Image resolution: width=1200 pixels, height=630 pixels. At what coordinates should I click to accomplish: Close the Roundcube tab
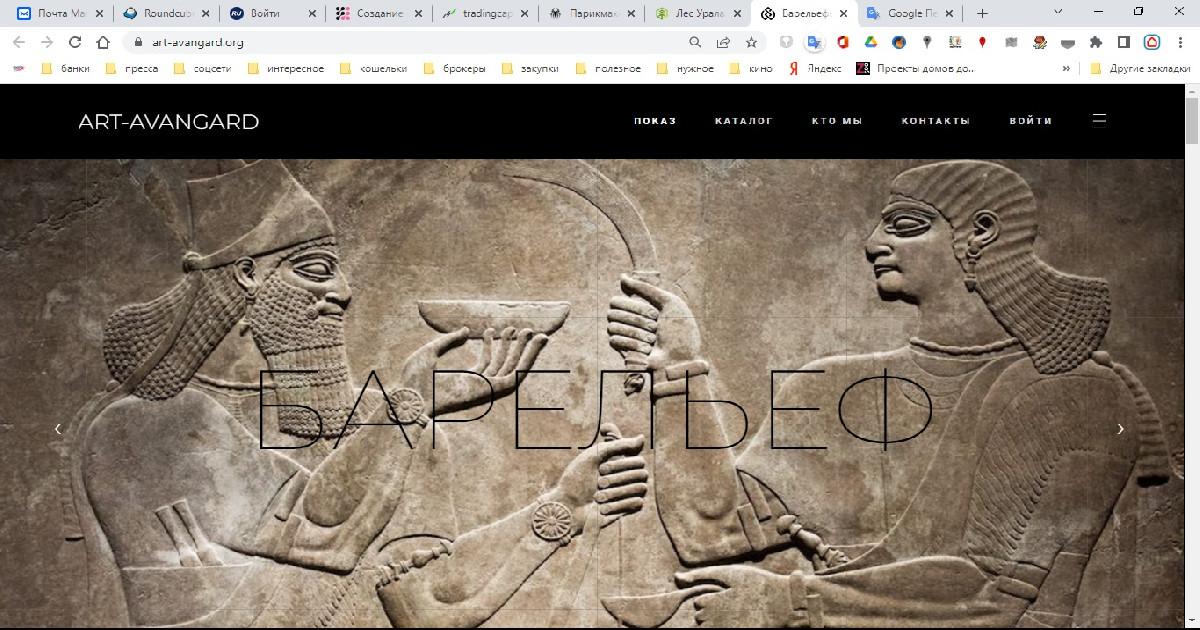pyautogui.click(x=205, y=14)
